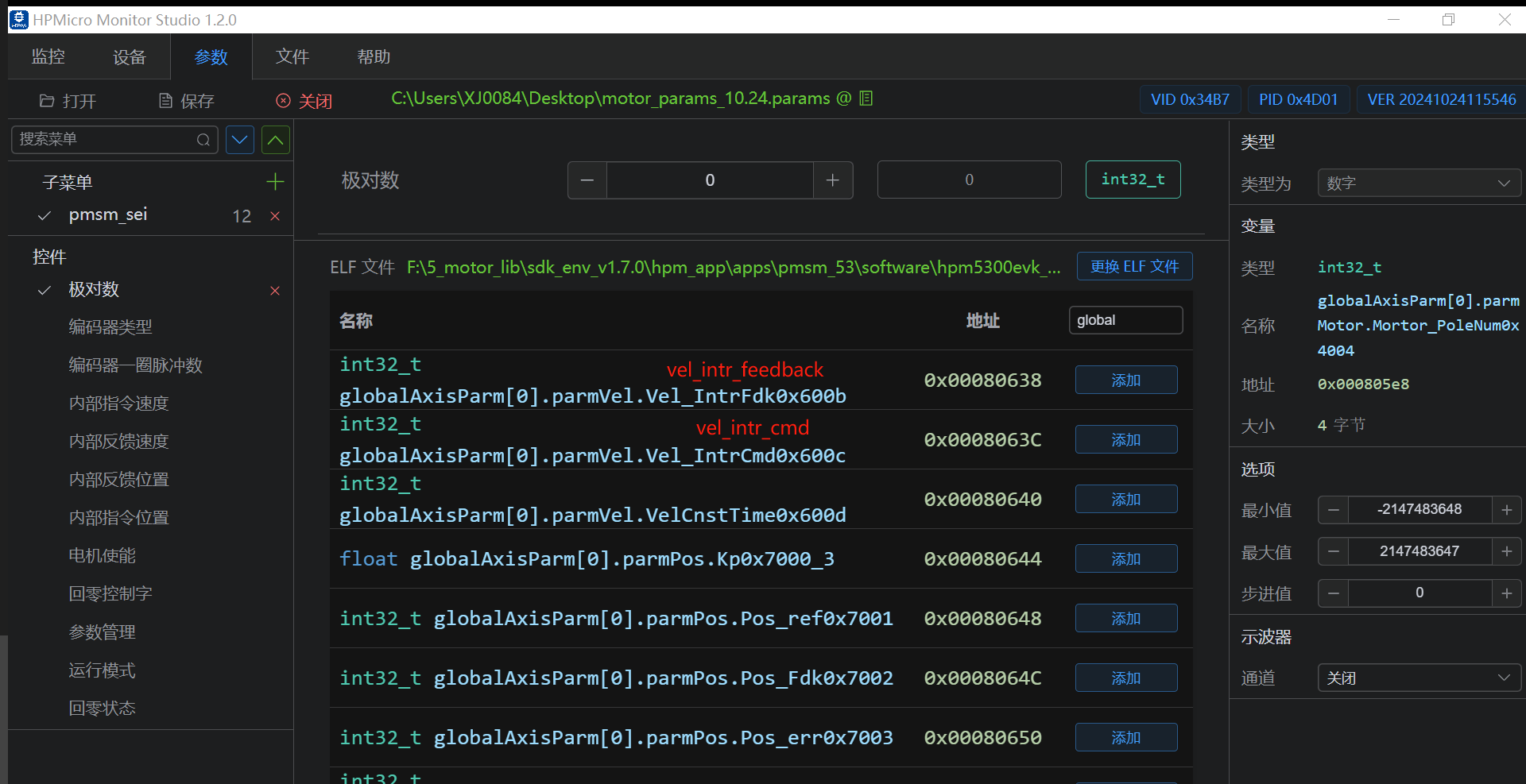This screenshot has width=1526, height=784.
Task: Click the VID 0x34B7 badge
Action: click(1190, 99)
